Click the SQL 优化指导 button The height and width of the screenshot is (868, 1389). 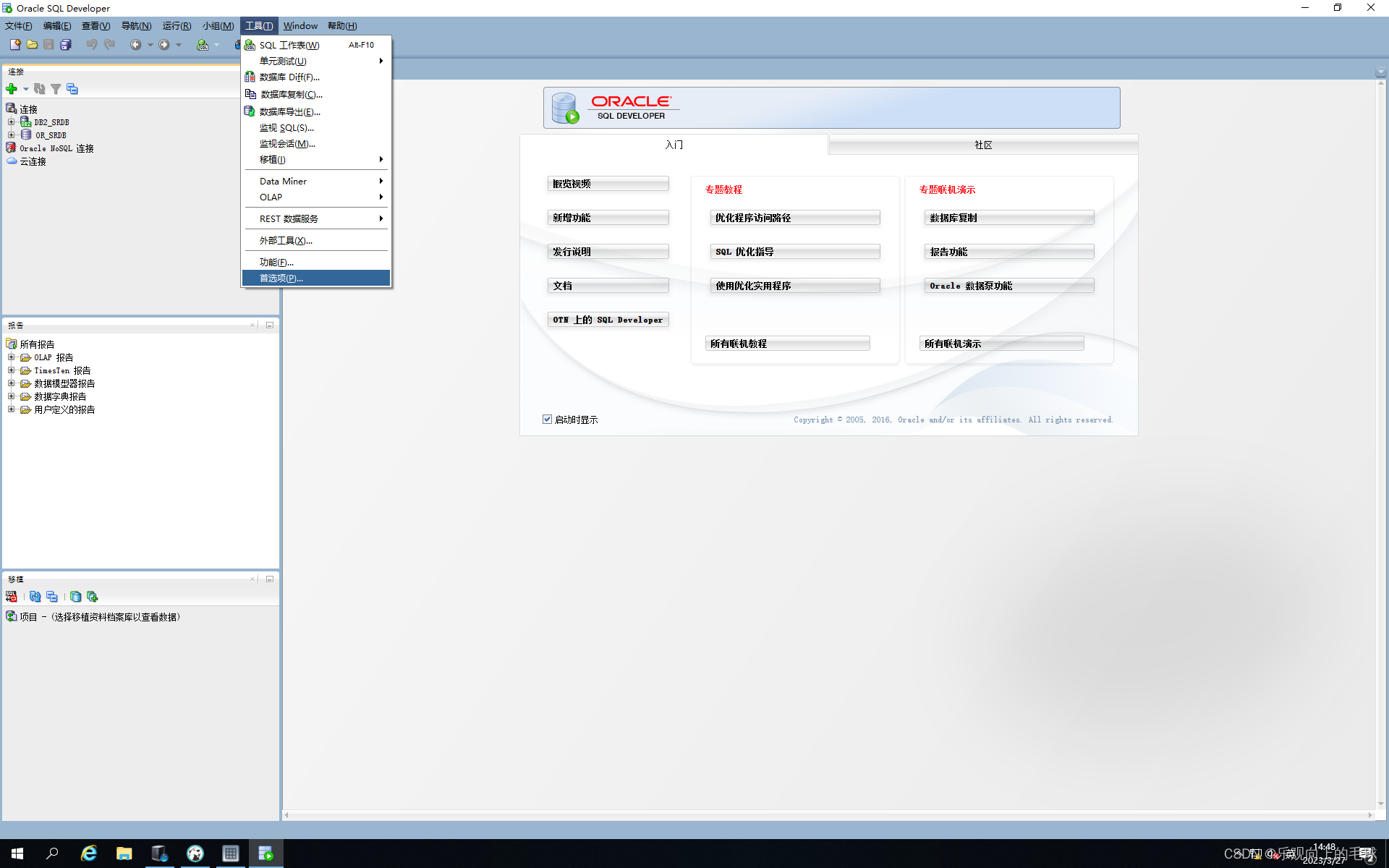tap(795, 252)
